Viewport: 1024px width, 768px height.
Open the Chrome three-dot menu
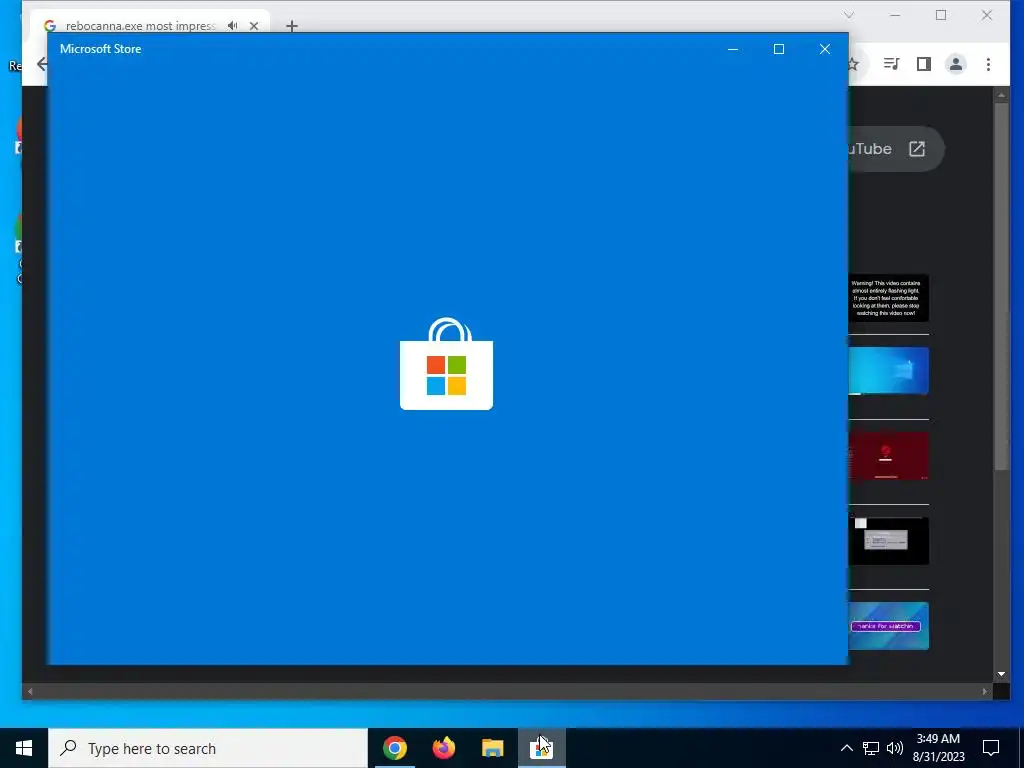[x=988, y=63]
